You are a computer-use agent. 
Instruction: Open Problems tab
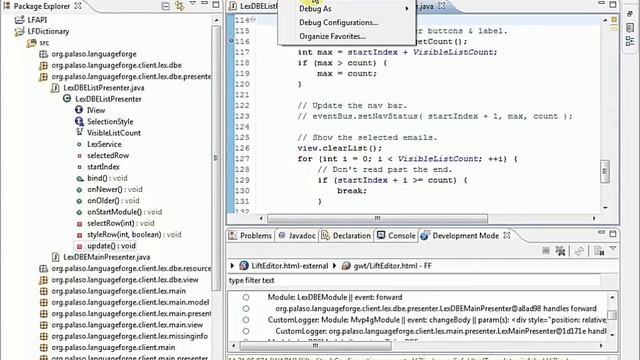[251, 236]
